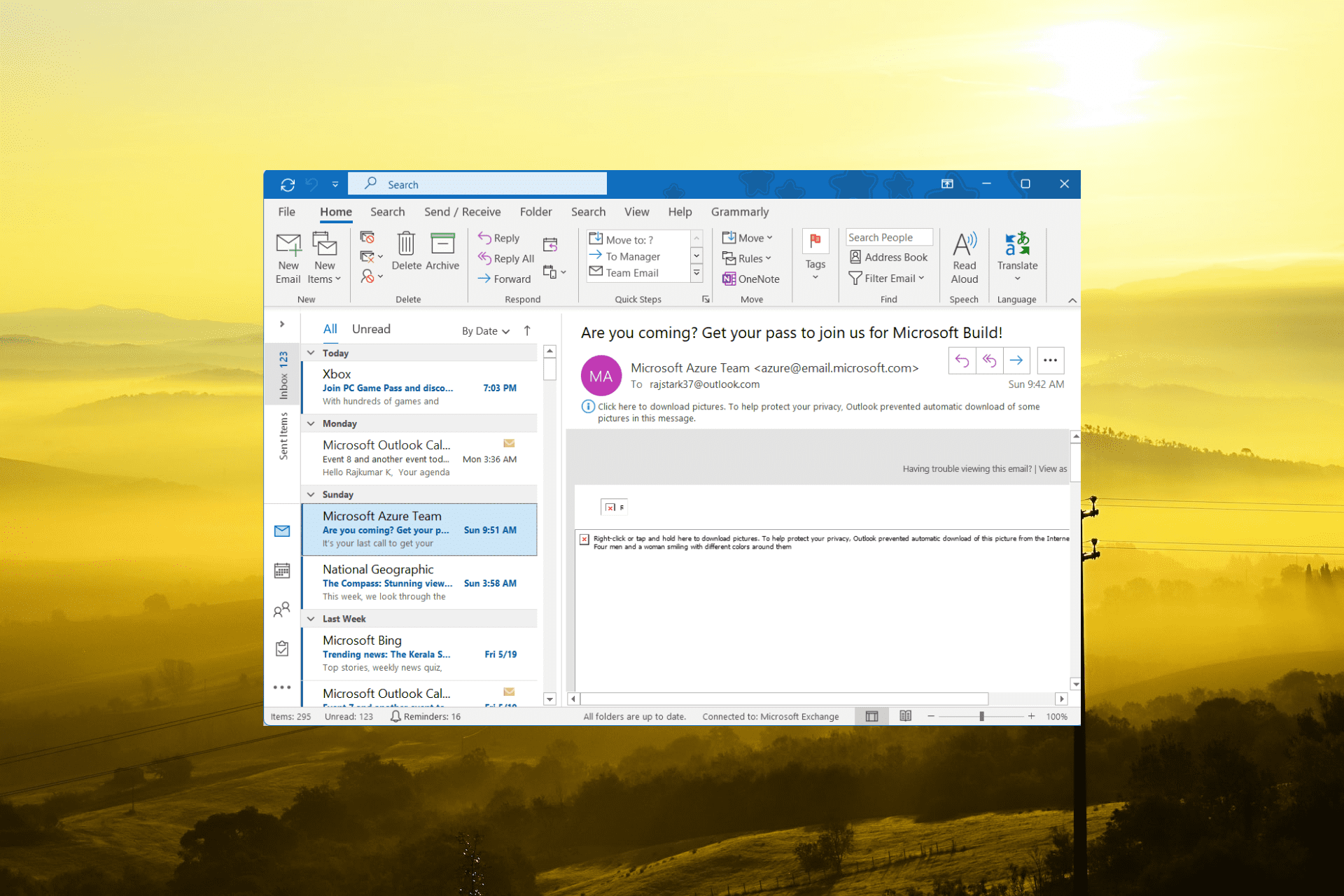Toggle sort order arrow beside By Date

tap(527, 330)
